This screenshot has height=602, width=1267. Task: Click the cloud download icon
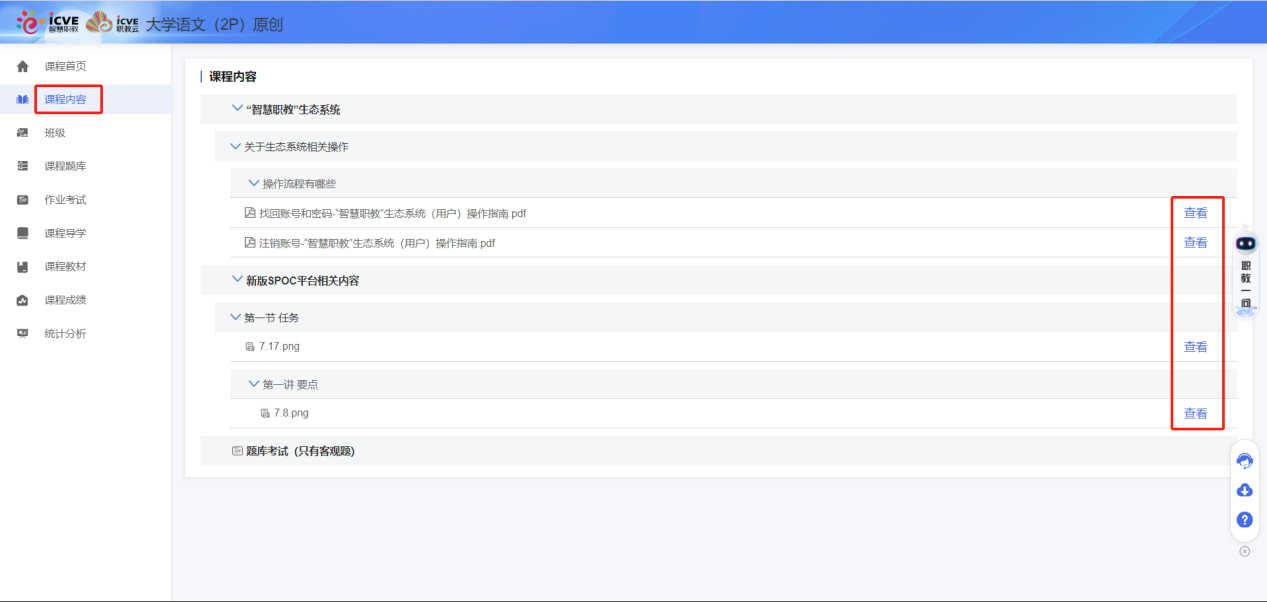[x=1245, y=490]
